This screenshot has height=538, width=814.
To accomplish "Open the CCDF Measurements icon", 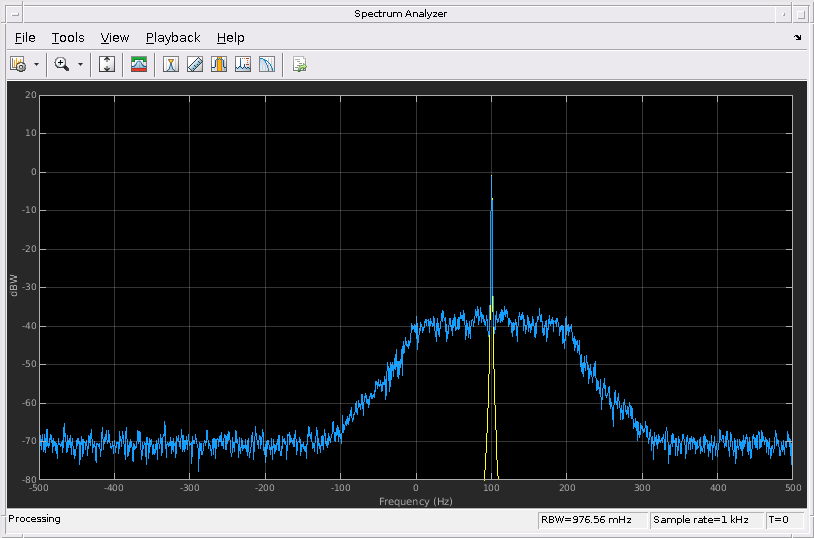I will point(267,65).
